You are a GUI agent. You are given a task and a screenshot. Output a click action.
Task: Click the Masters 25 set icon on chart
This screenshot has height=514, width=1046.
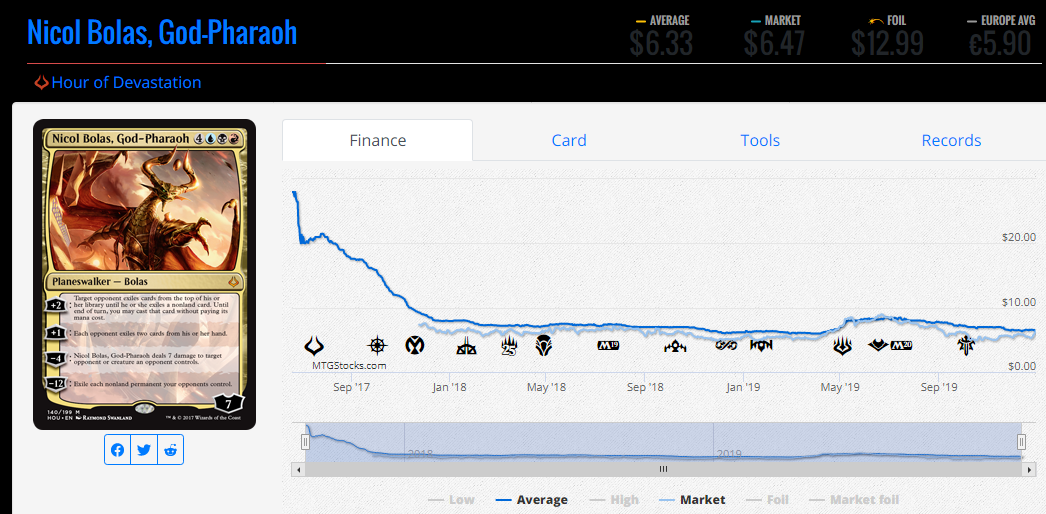(x=510, y=347)
